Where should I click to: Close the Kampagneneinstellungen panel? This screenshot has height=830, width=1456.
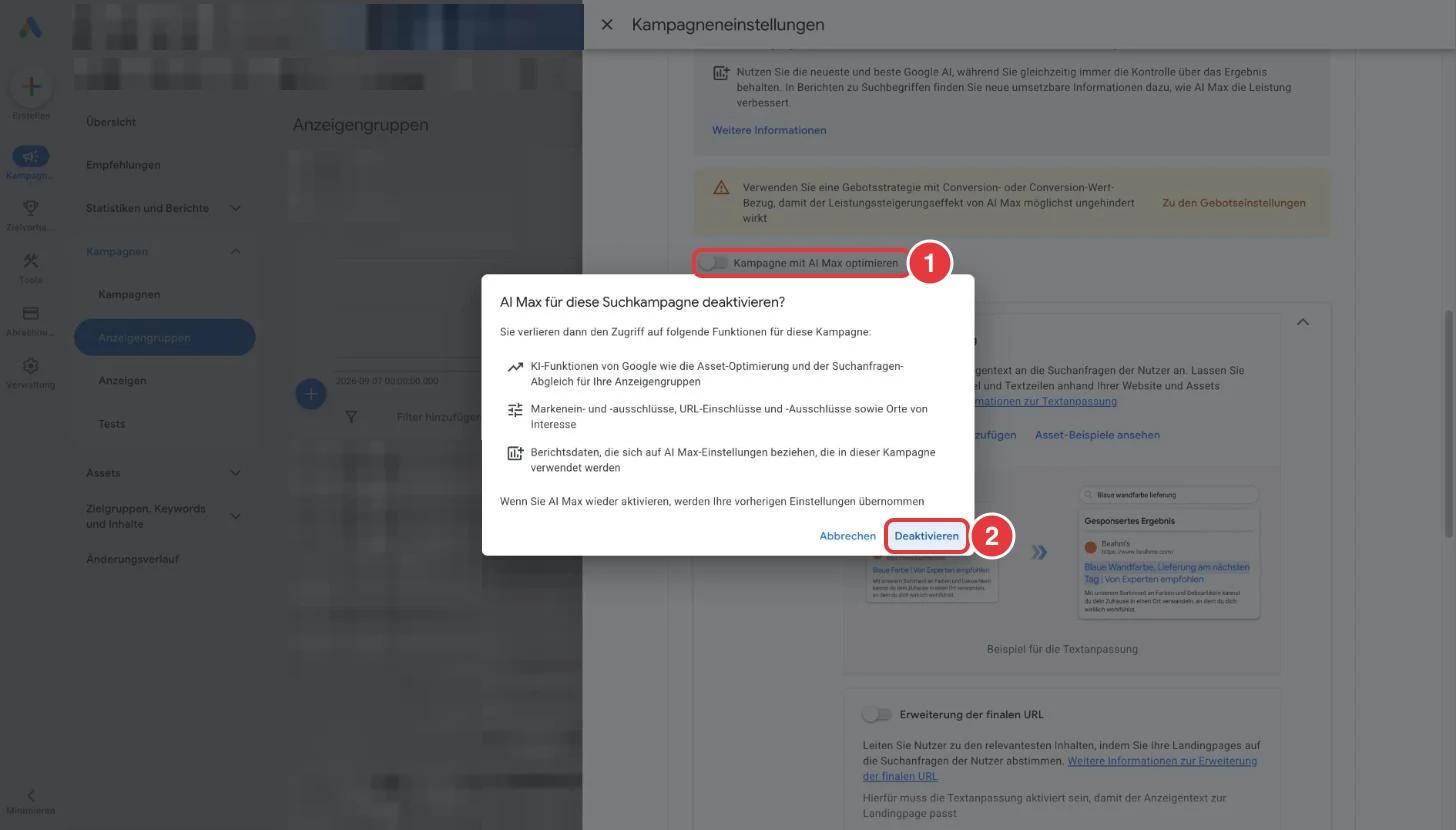[607, 24]
